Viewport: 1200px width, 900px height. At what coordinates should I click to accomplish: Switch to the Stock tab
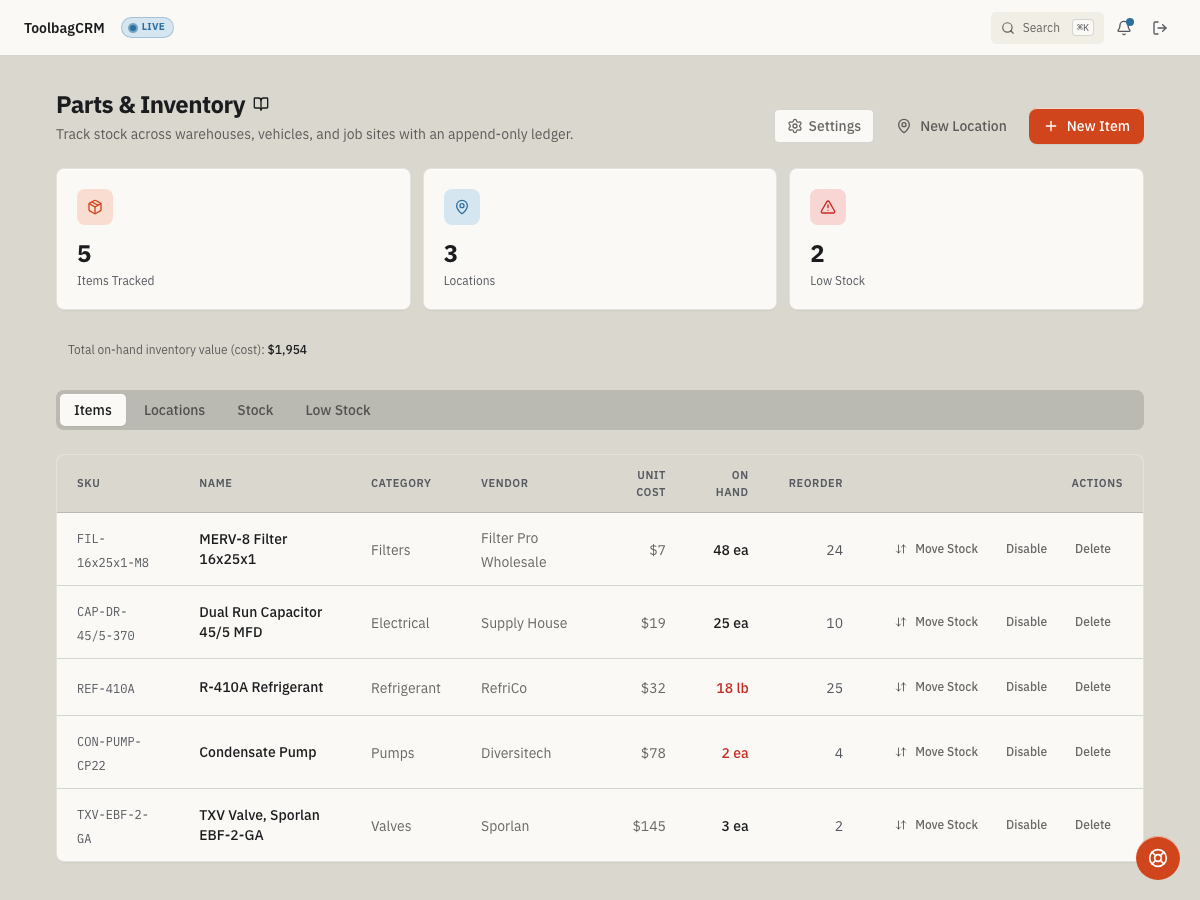[x=255, y=410]
